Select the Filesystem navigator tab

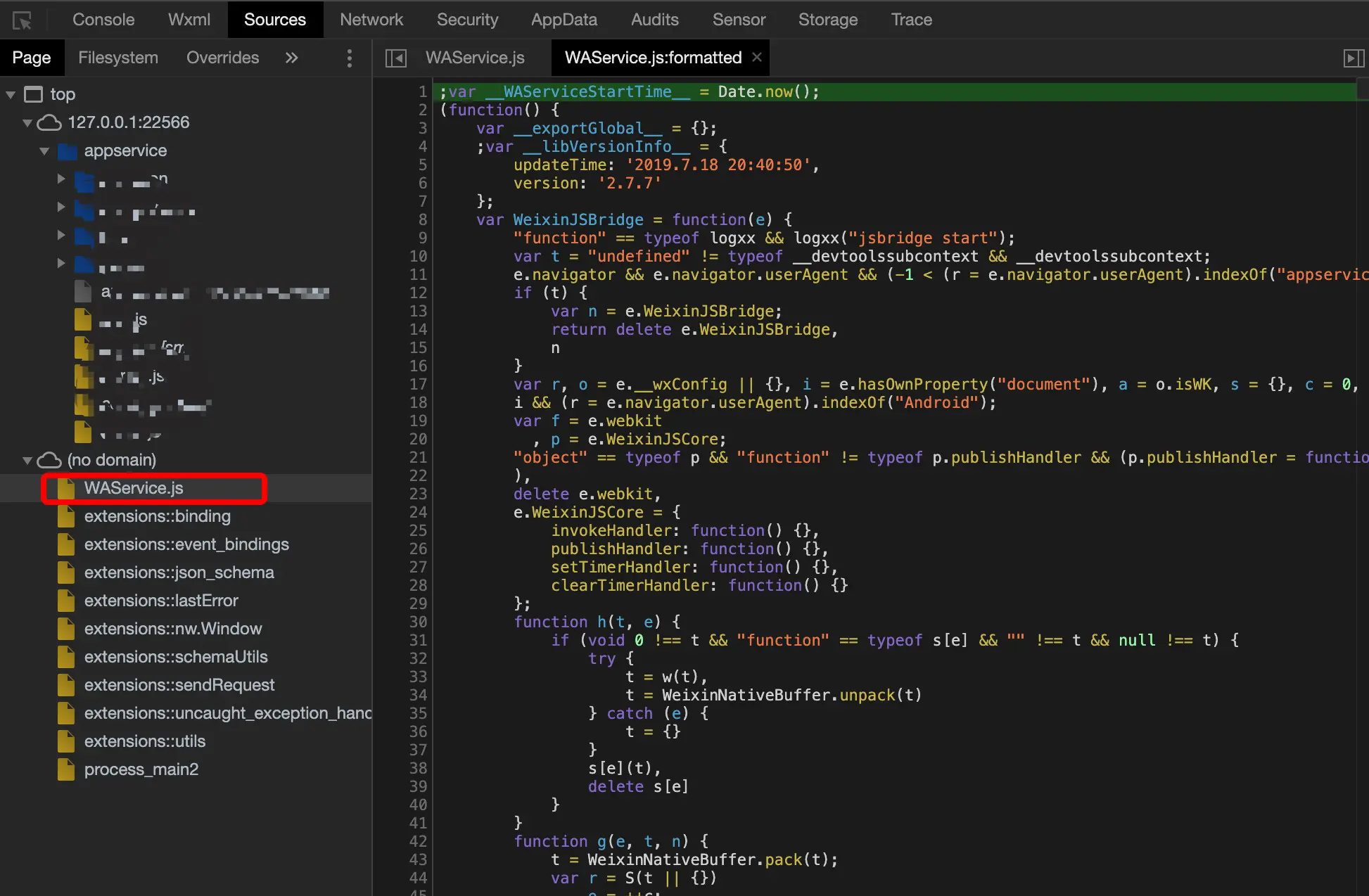coord(117,58)
